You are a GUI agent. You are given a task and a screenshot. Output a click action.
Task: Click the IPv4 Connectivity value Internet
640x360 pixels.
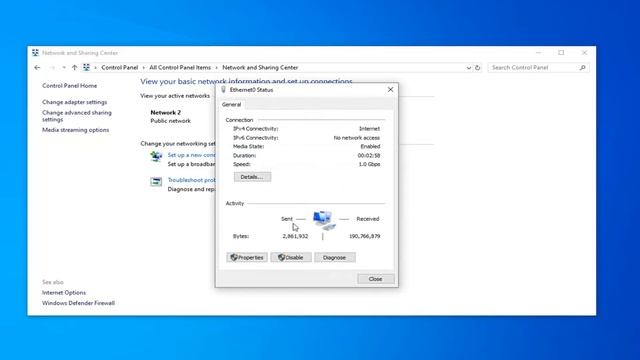pyautogui.click(x=369, y=129)
